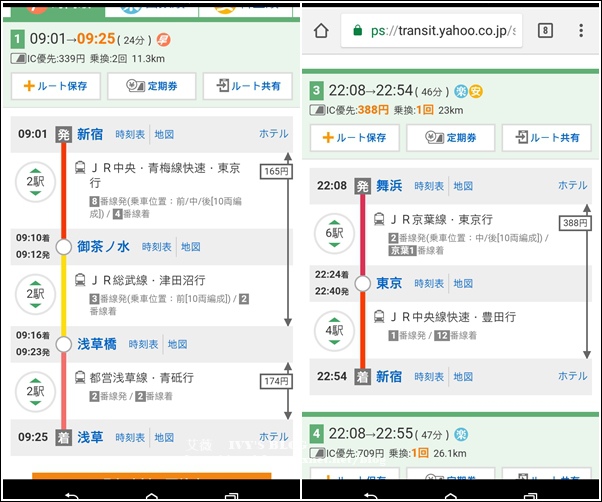Open the browser tab switcher showing 8
This screenshot has height=502, width=602.
point(545,31)
